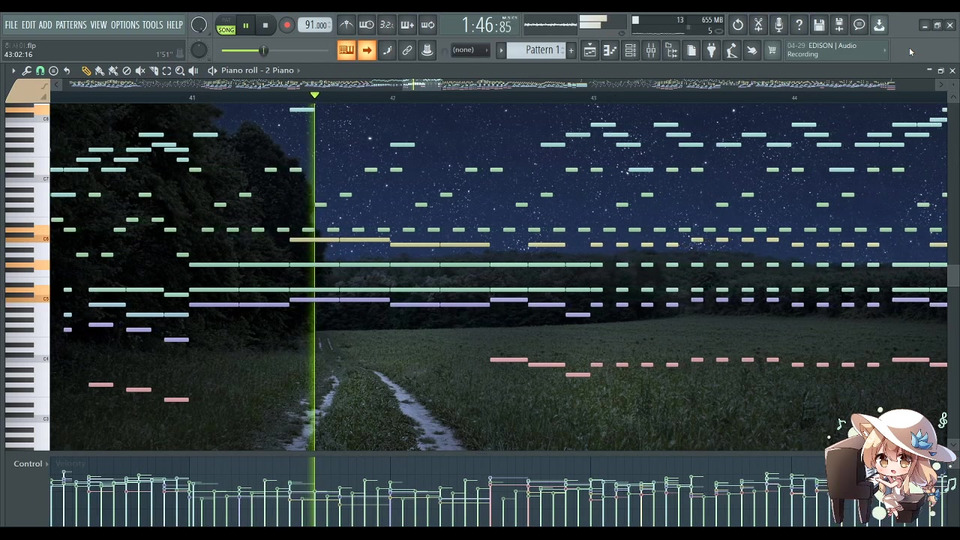The image size is (960, 540).
Task: Open the EDIT menu
Action: [29, 25]
